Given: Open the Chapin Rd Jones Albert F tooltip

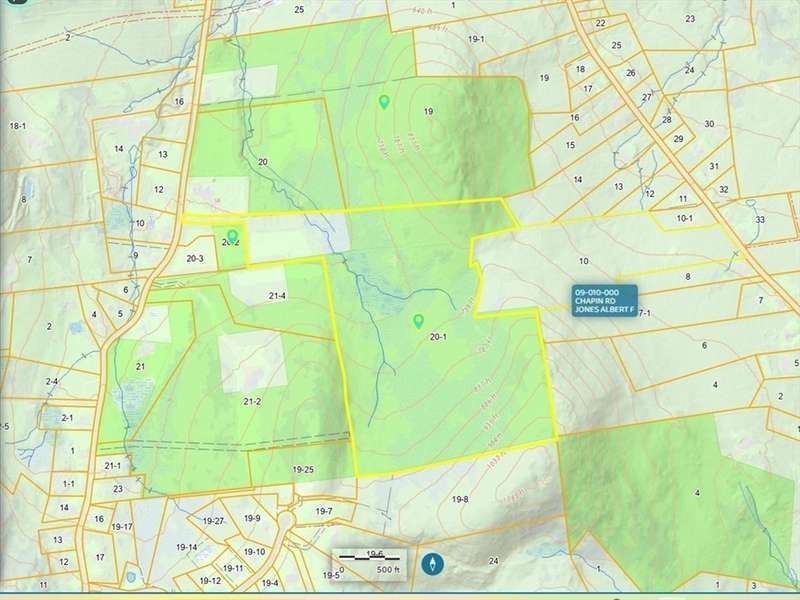Looking at the screenshot, I should click(603, 301).
